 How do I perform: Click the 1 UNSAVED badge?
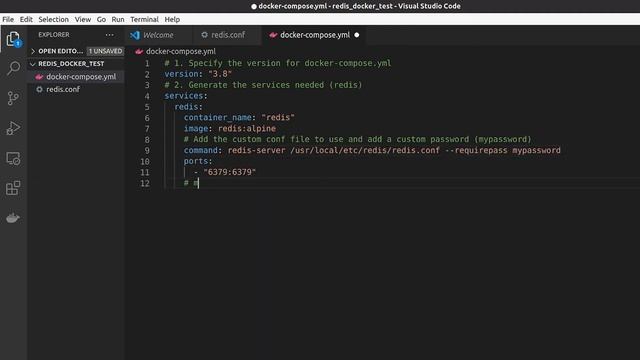[x=105, y=51]
